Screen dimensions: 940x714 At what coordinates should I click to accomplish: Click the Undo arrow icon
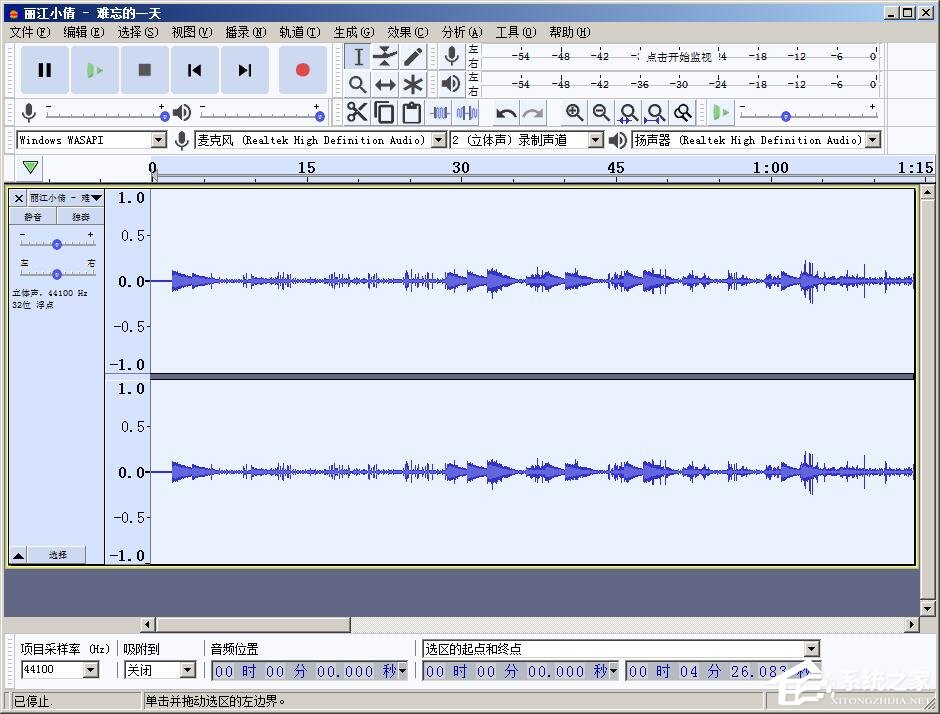509,112
